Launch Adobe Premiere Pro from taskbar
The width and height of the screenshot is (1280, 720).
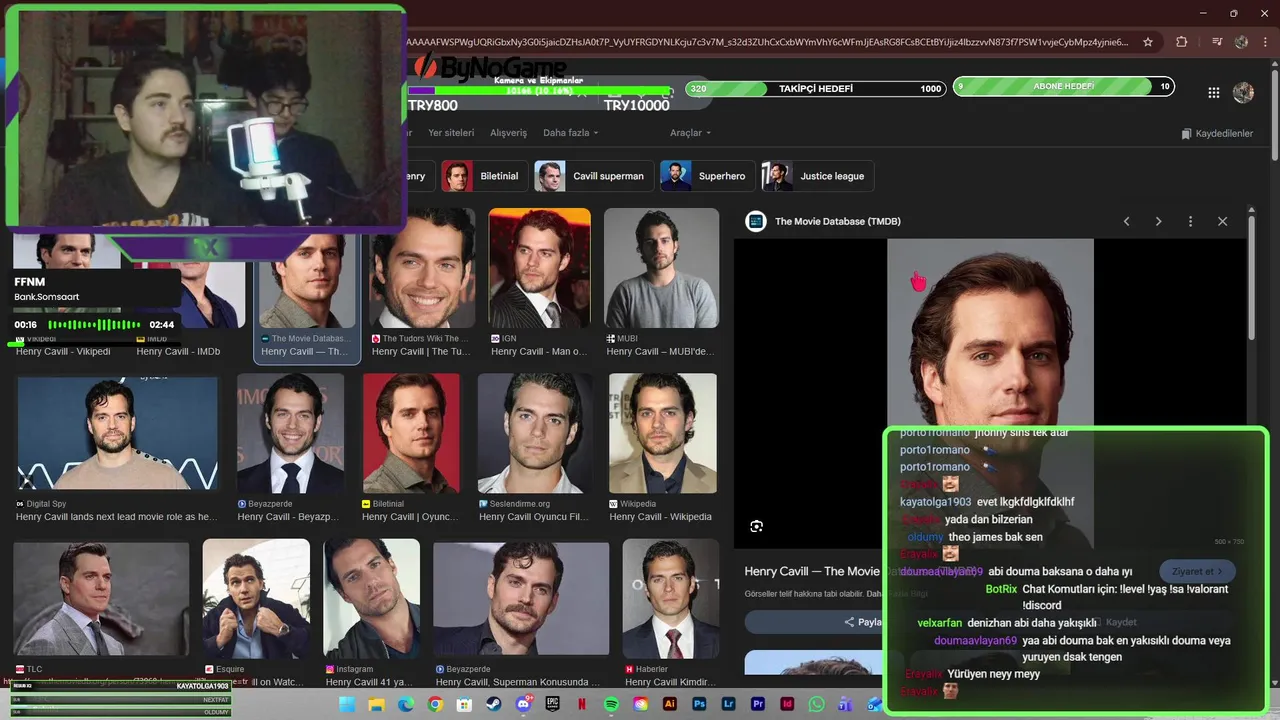[x=758, y=705]
